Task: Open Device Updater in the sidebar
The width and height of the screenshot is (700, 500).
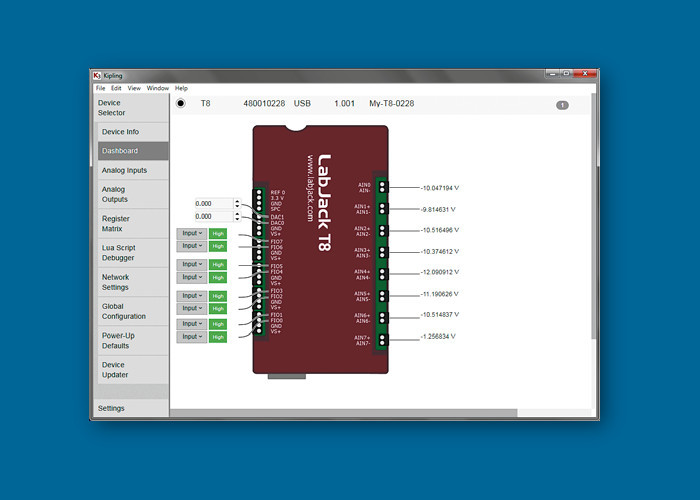Action: pos(133,370)
